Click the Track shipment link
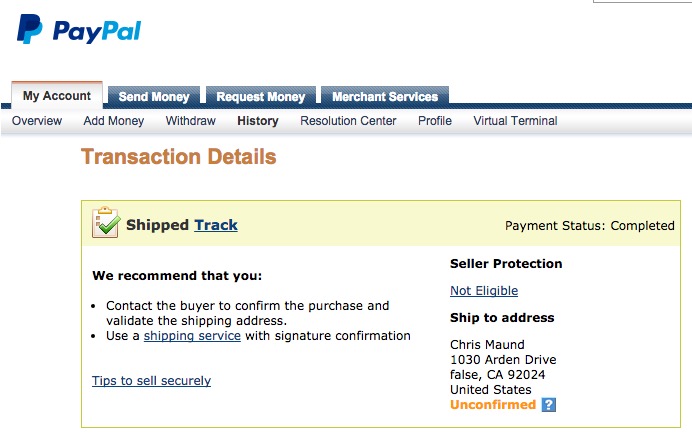692x435 pixels. tap(216, 225)
